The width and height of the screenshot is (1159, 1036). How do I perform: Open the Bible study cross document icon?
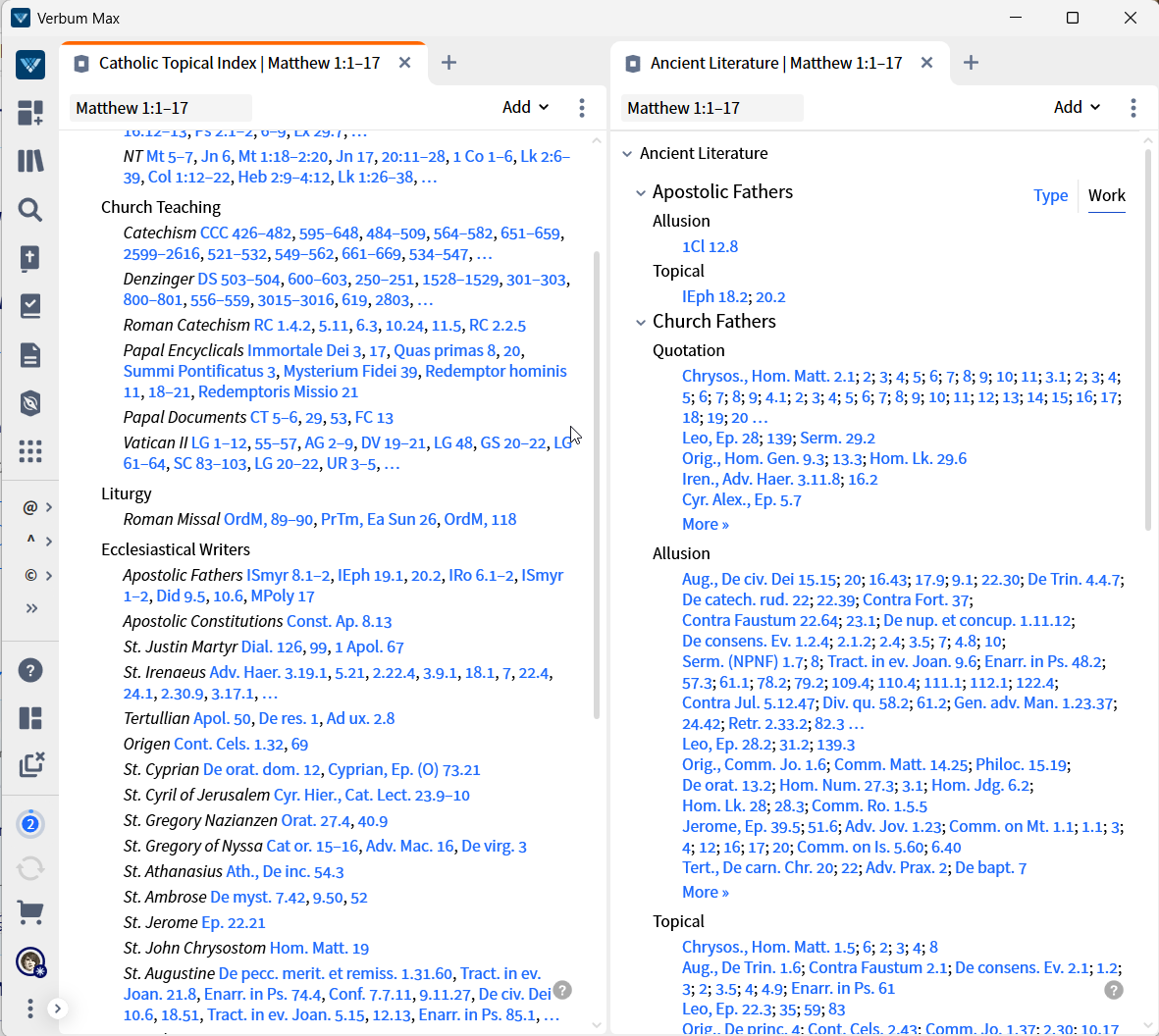30,259
